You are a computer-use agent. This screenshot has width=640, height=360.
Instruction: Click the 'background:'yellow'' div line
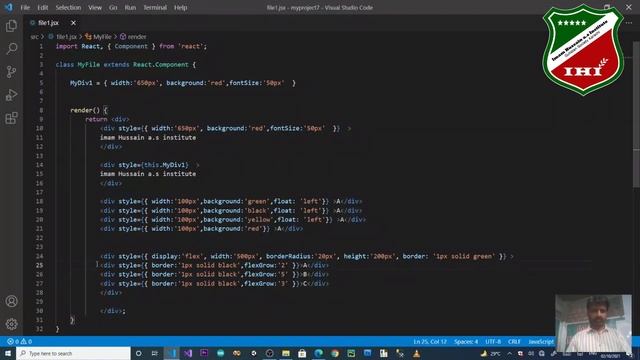coord(233,220)
